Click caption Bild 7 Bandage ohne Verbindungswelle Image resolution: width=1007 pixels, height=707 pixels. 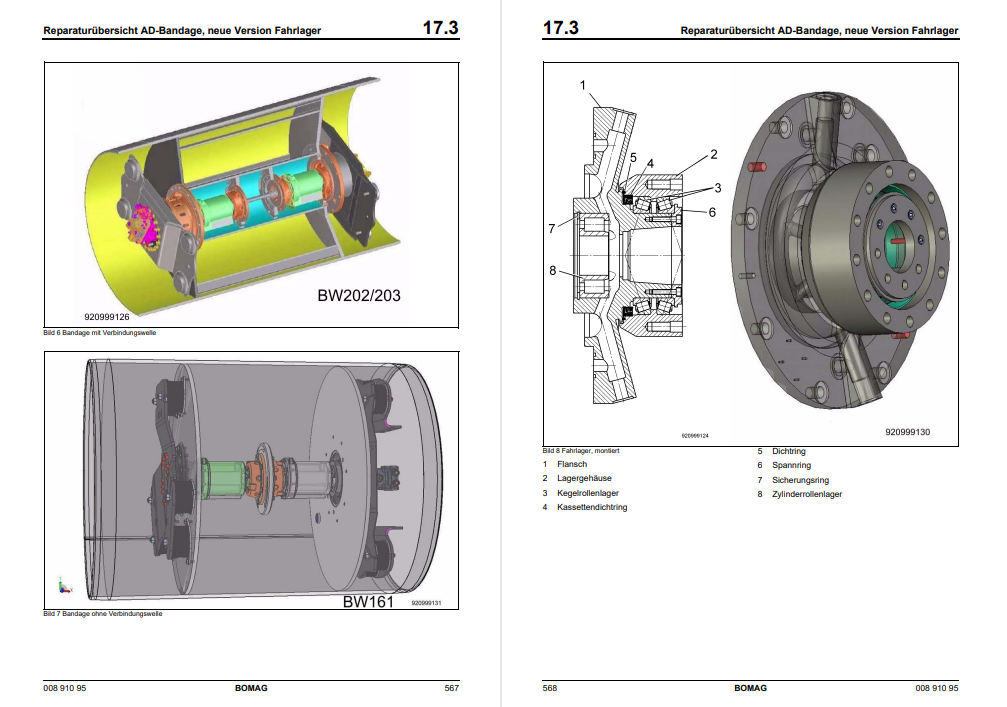[103, 614]
